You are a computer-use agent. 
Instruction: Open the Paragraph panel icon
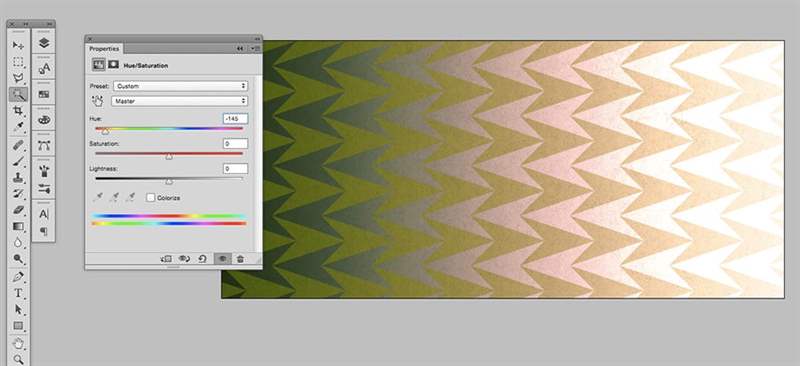coord(44,231)
